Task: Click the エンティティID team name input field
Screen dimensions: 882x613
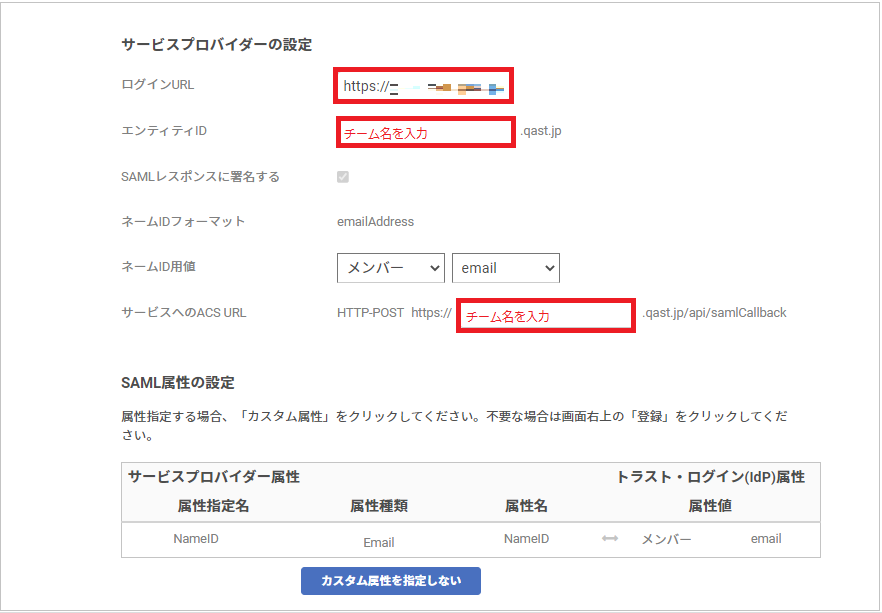Action: [425, 131]
